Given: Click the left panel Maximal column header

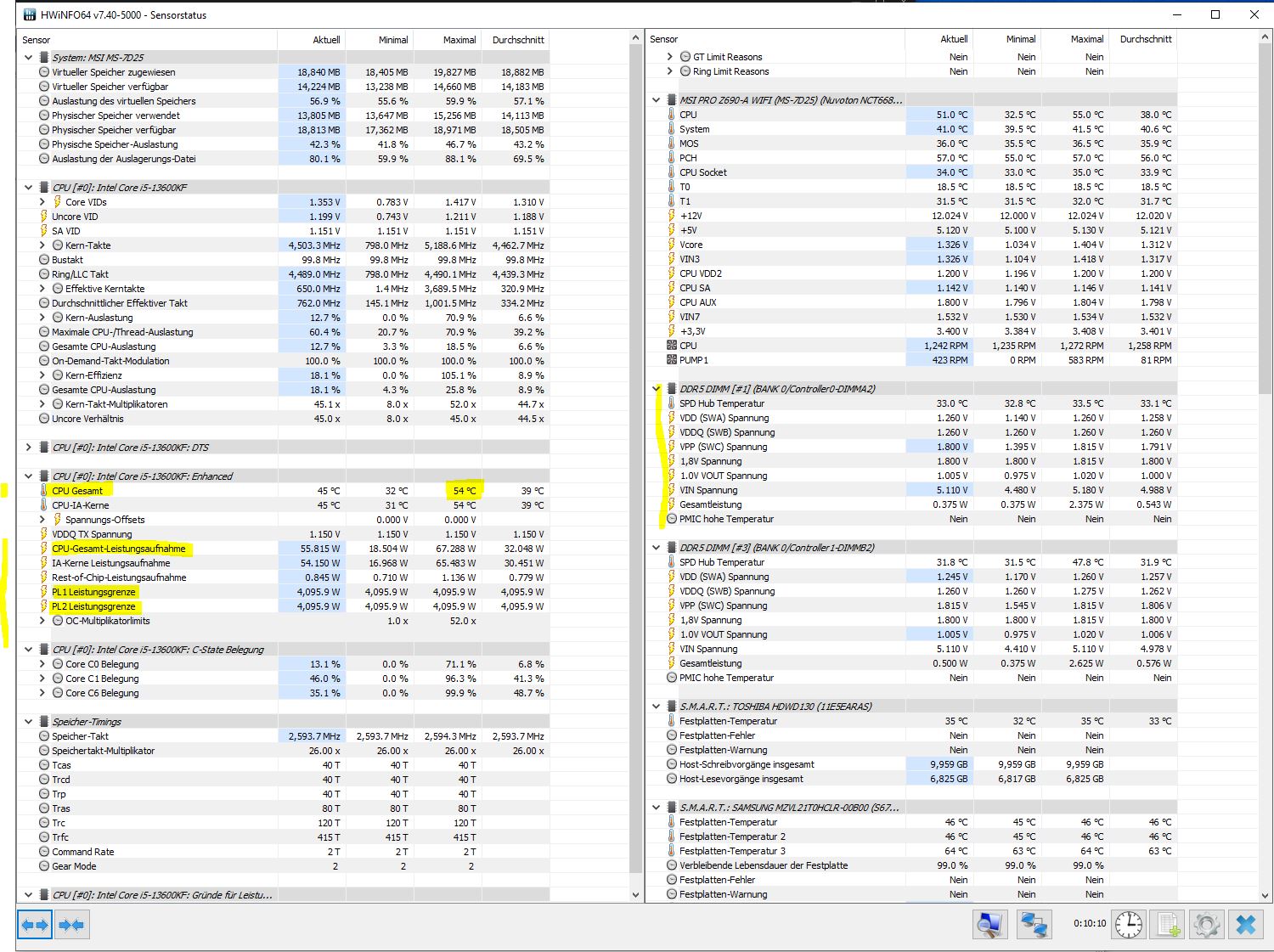Looking at the screenshot, I should point(447,40).
